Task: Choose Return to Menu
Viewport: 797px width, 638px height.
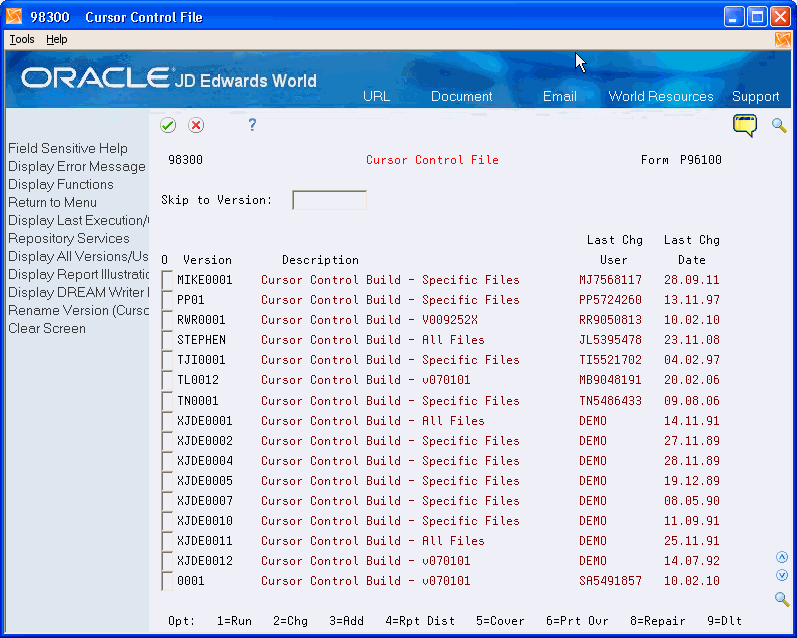Action: (52, 202)
